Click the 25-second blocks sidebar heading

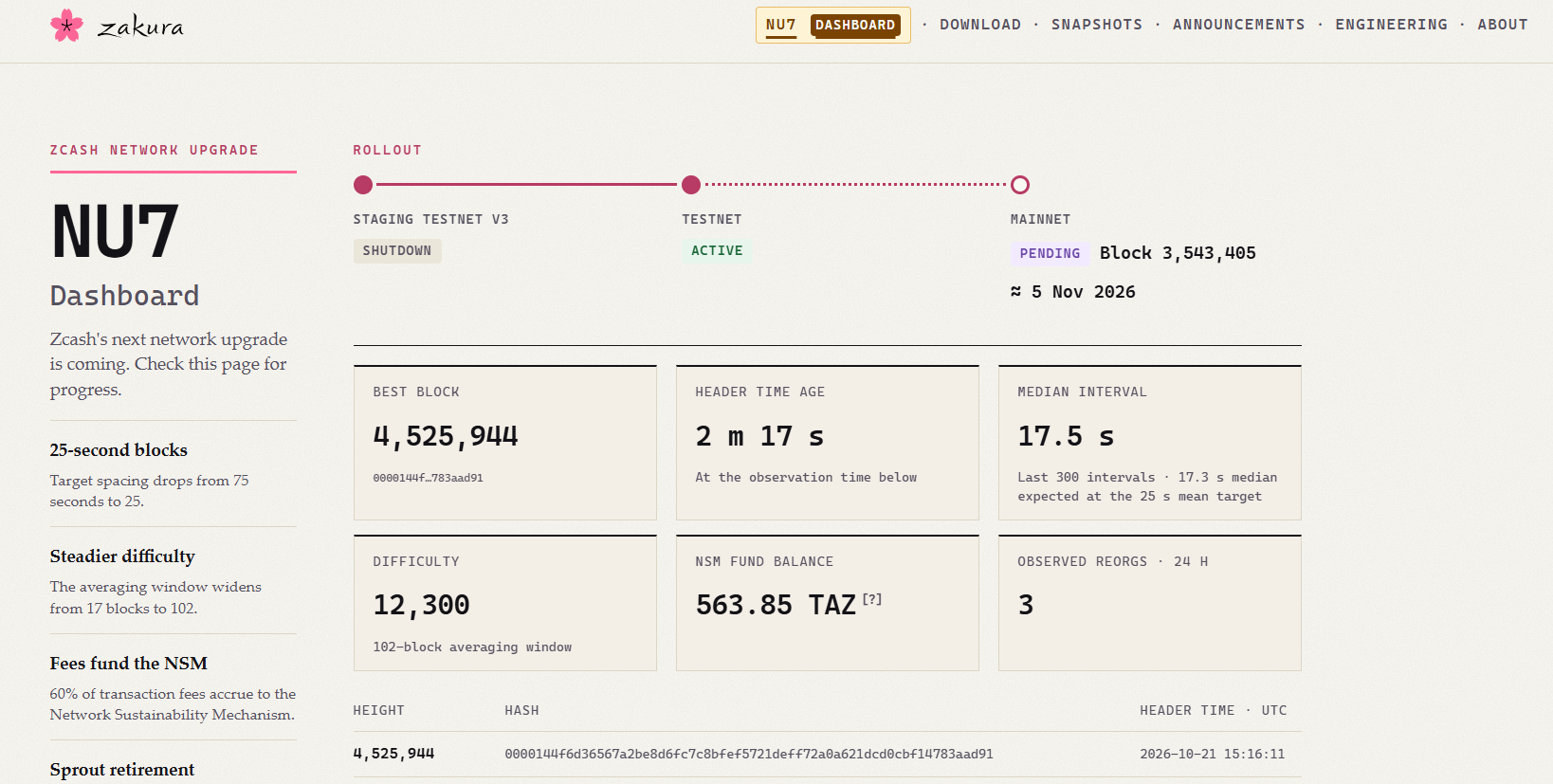(119, 450)
